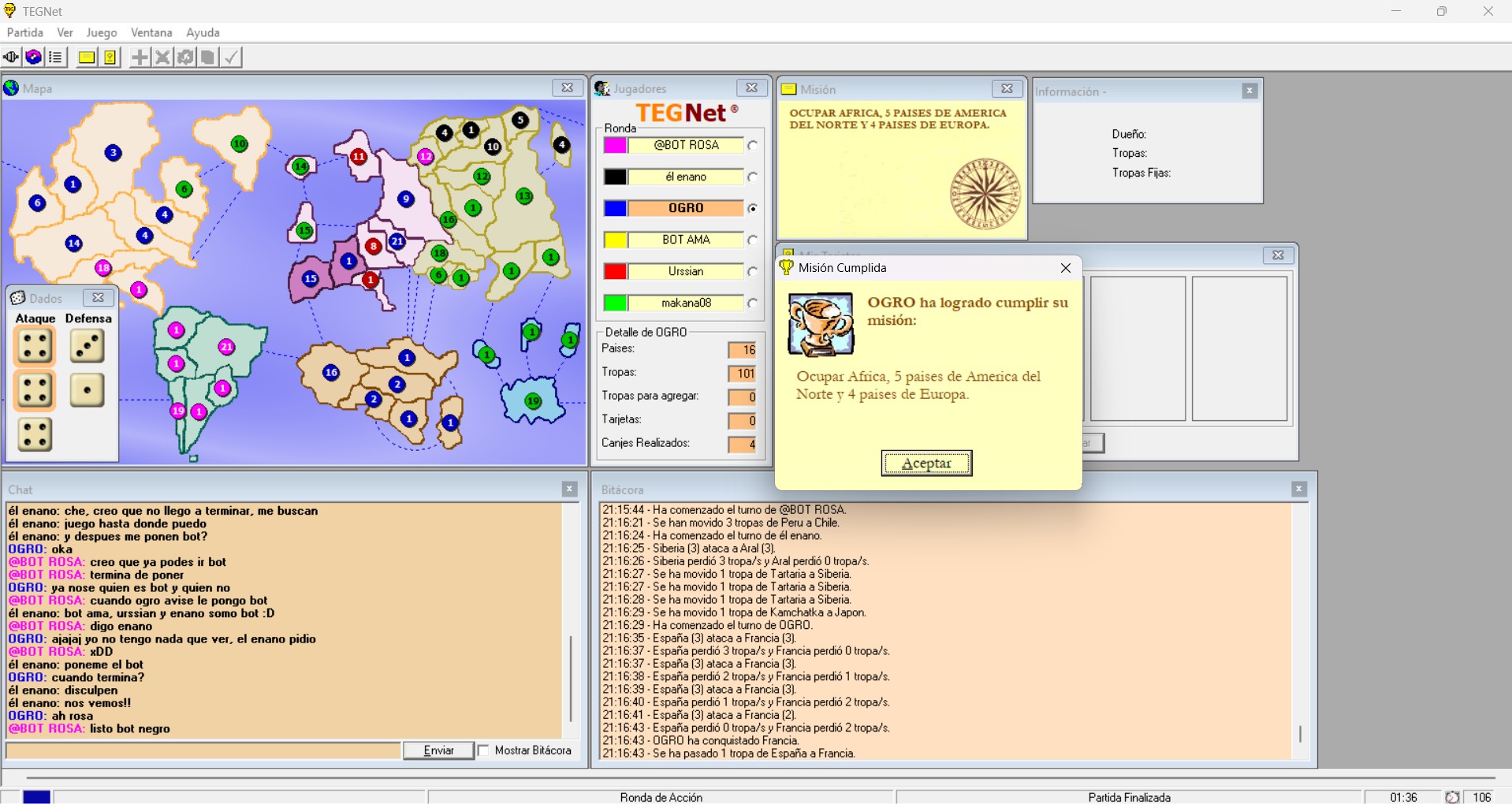Select the @BOT ROSA radio button

[753, 146]
